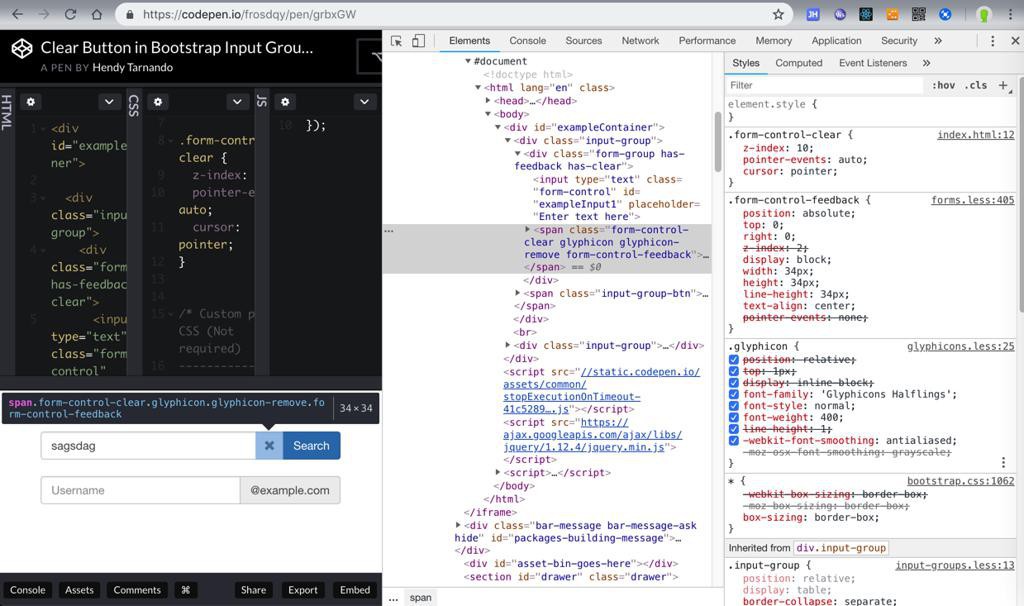Open the forms.less:405 source link
Image resolution: width=1024 pixels, height=606 pixels.
(972, 200)
